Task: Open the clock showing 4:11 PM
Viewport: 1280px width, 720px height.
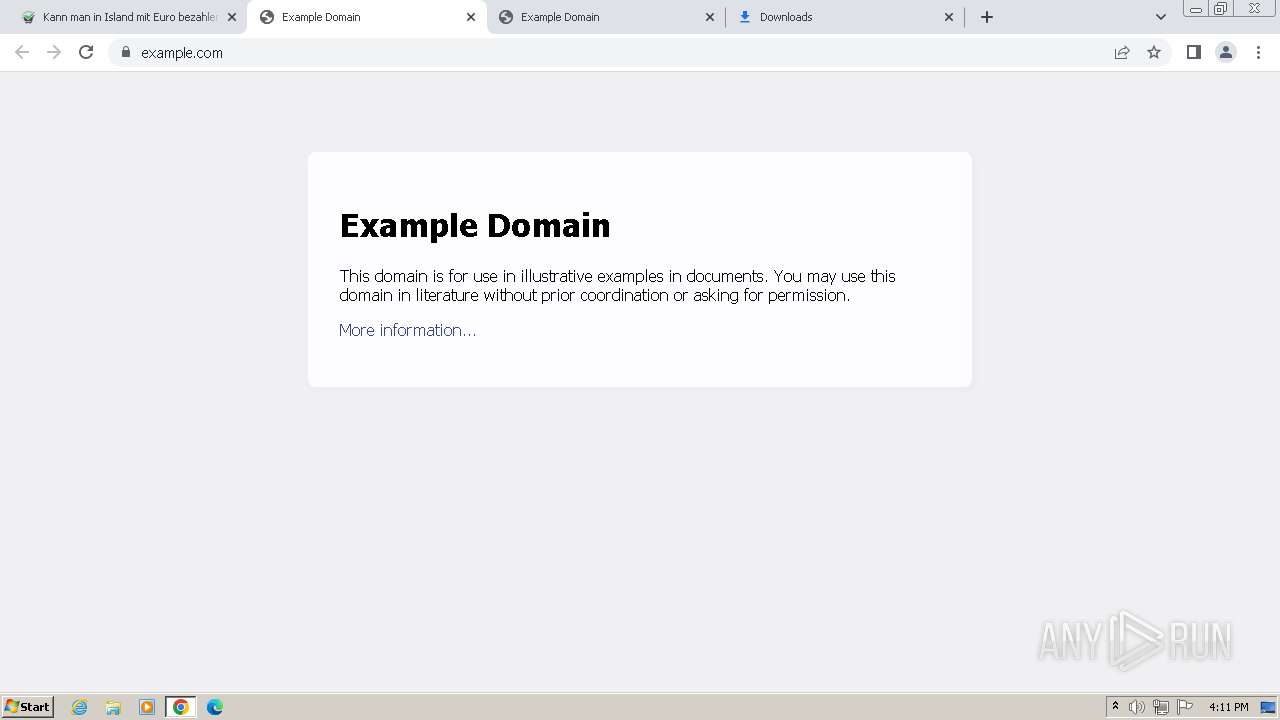Action: (x=1228, y=707)
